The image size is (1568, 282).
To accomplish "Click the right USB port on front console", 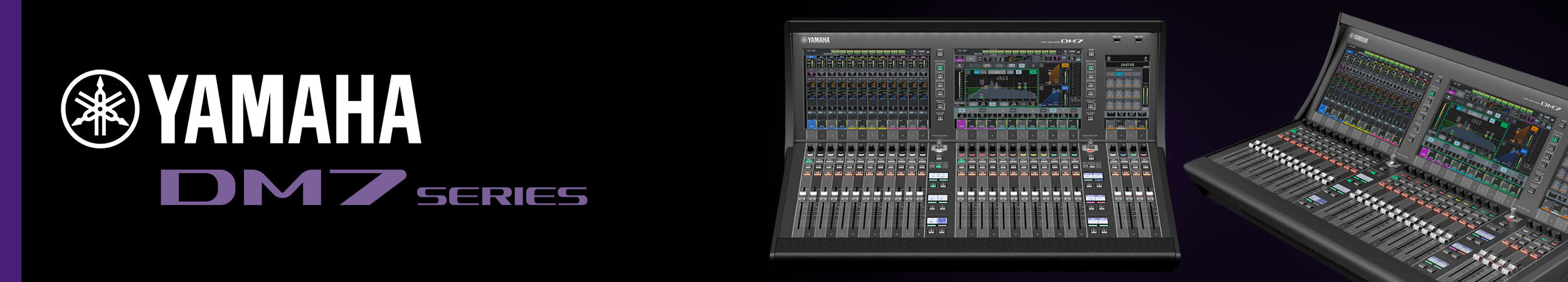I will [x=1138, y=39].
